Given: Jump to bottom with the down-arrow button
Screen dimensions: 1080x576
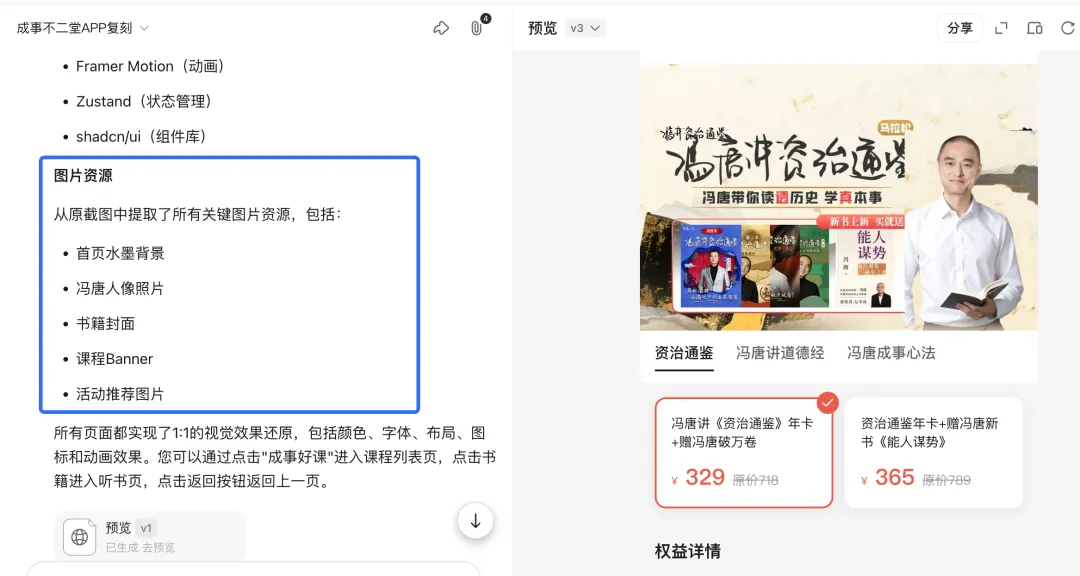Looking at the screenshot, I should pos(475,522).
